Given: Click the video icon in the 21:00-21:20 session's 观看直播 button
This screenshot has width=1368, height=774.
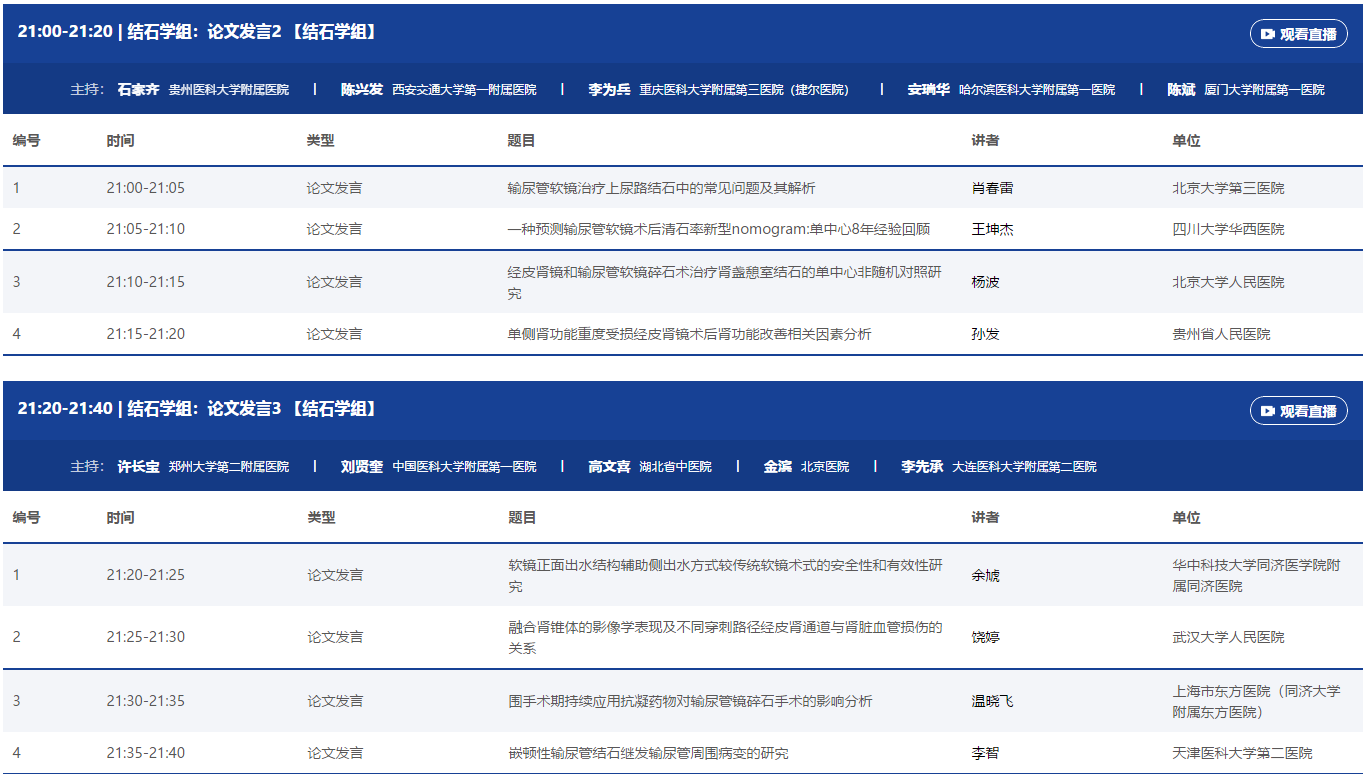Looking at the screenshot, I should (1268, 34).
